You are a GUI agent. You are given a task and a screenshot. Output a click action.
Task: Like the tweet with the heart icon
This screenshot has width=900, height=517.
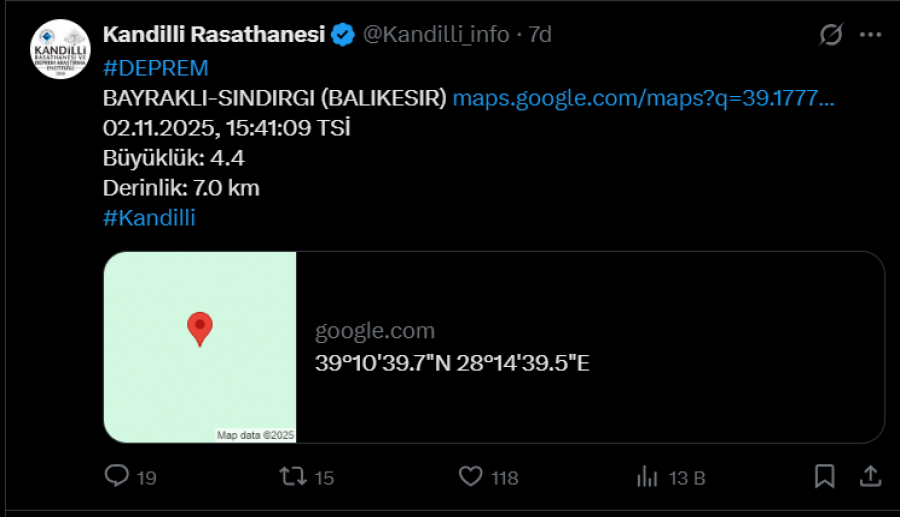tap(472, 476)
